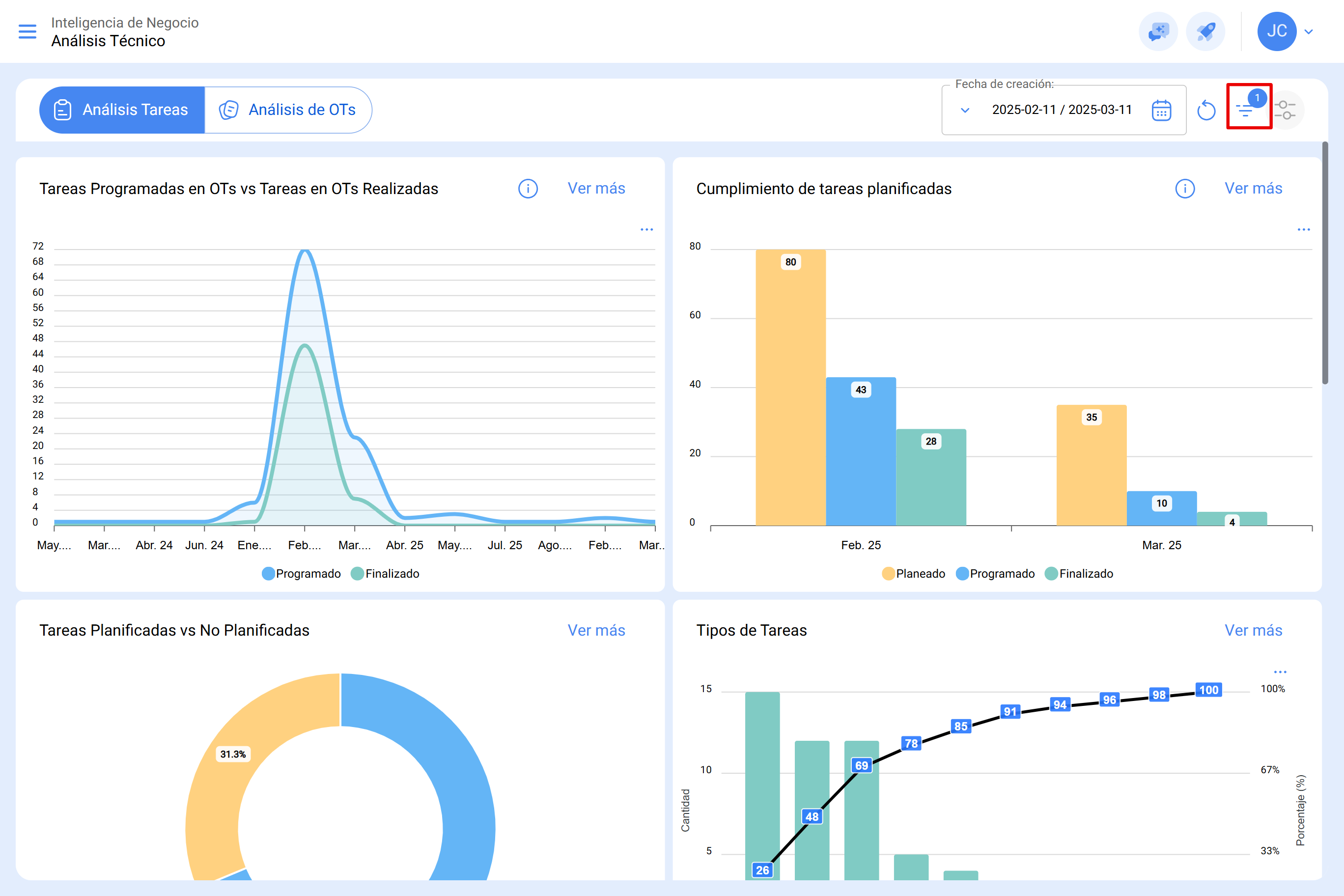This screenshot has height=896, width=1344.
Task: Open three-dot menu of Cumplimiento chart
Action: click(x=1303, y=230)
